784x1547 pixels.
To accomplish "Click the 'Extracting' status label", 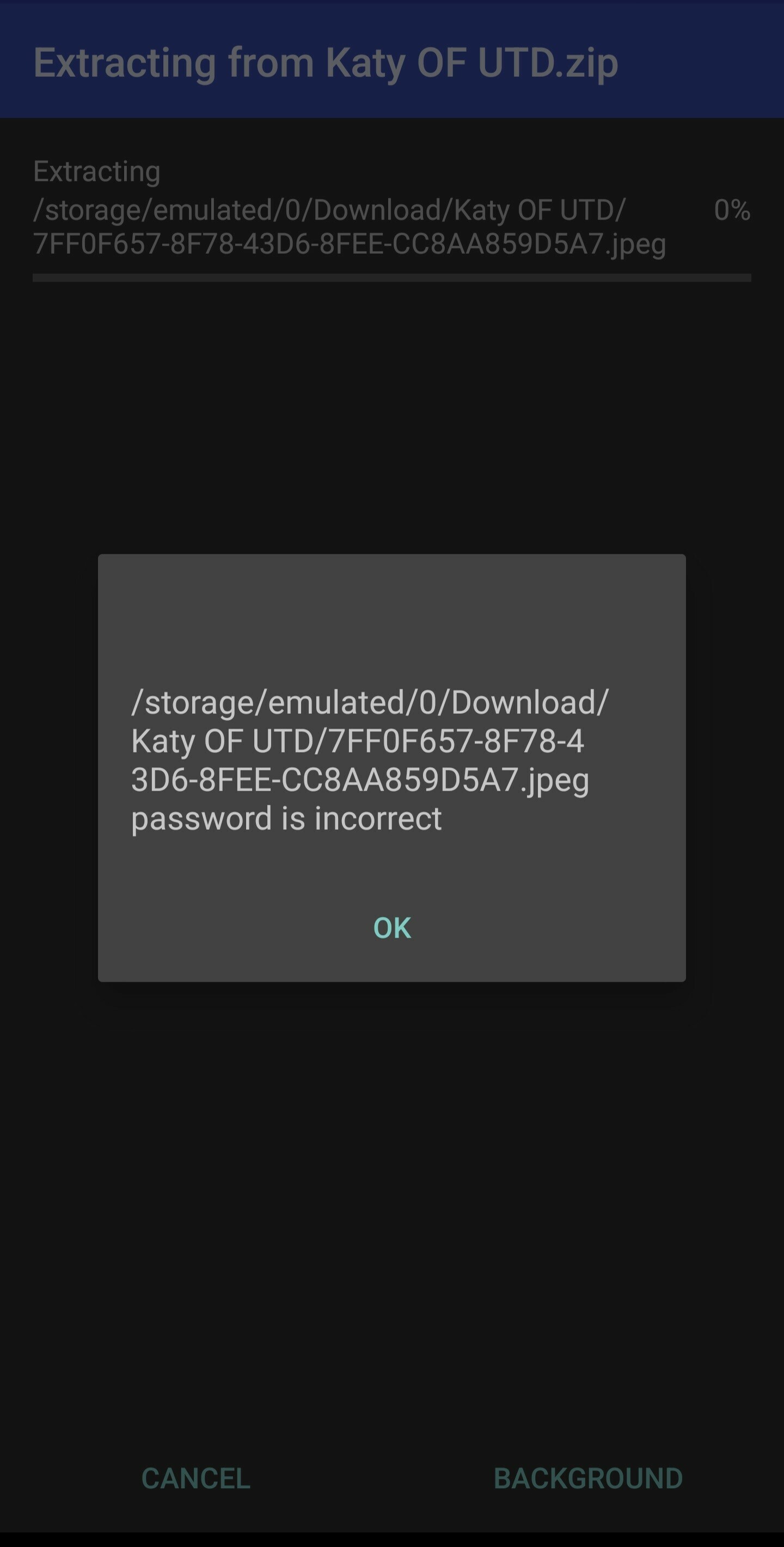I will coord(97,171).
